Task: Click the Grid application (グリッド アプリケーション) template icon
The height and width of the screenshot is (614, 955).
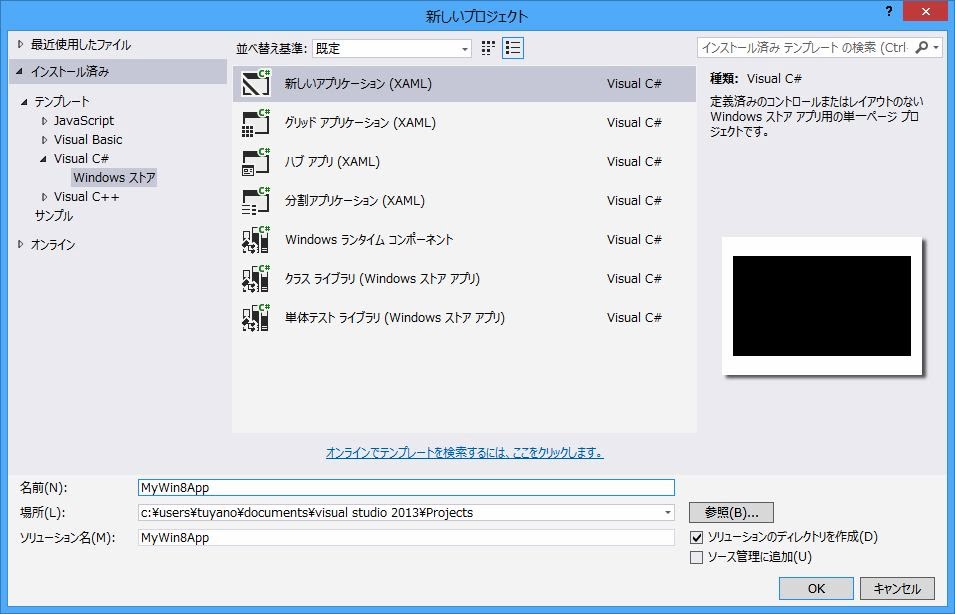Action: [x=257, y=123]
